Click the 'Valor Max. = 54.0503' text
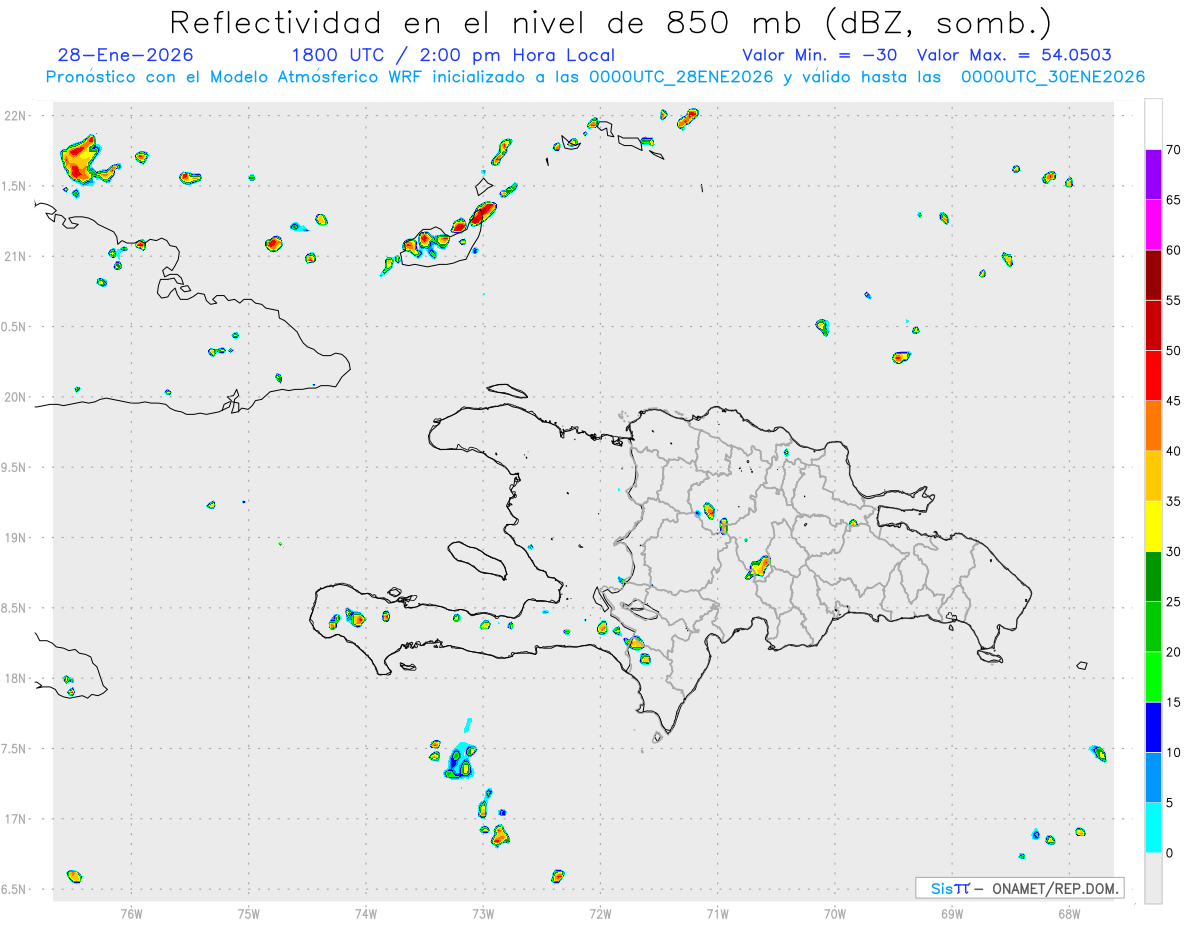The height and width of the screenshot is (927, 1200). (x=1013, y=55)
